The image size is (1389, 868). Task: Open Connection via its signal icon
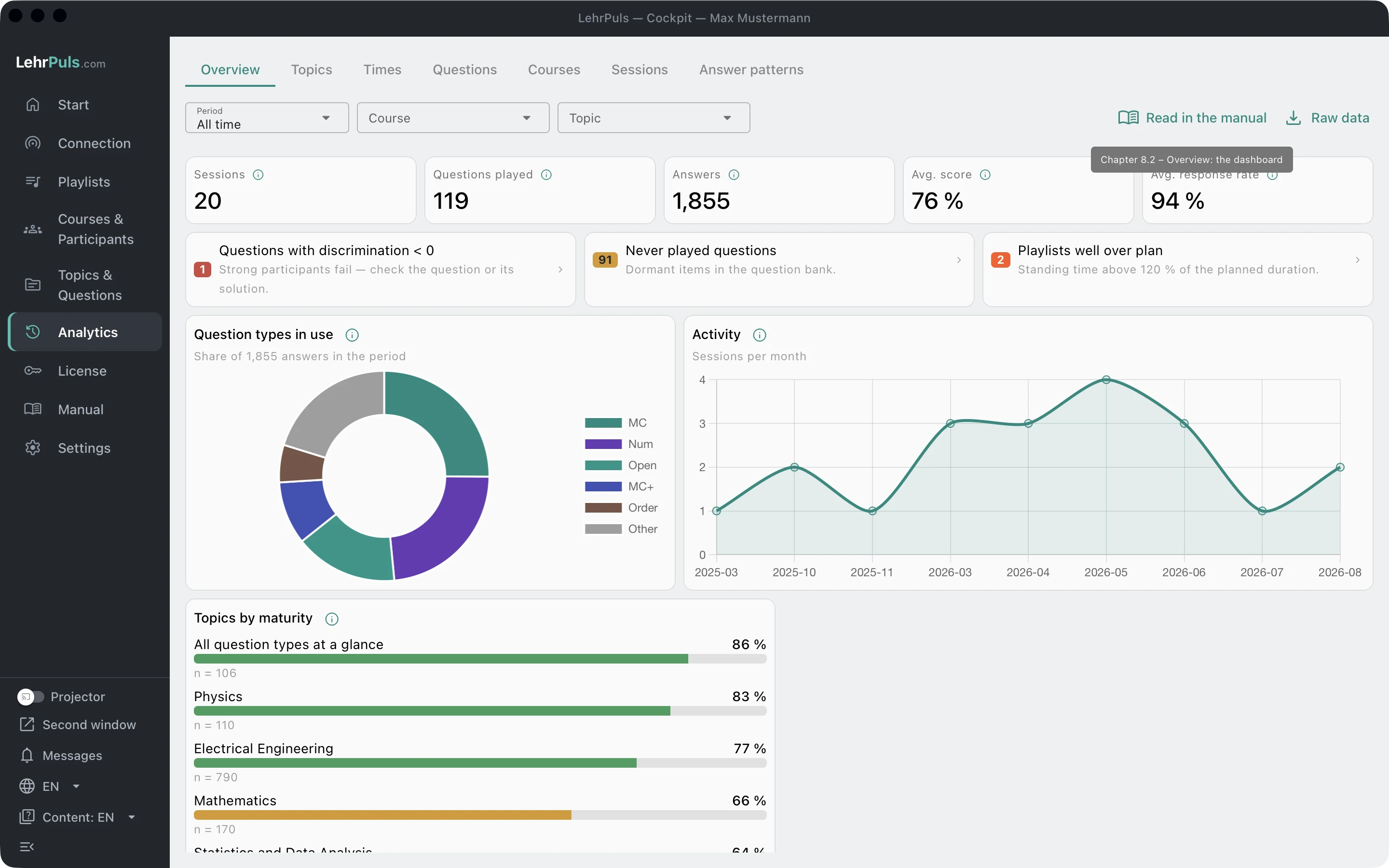click(33, 143)
